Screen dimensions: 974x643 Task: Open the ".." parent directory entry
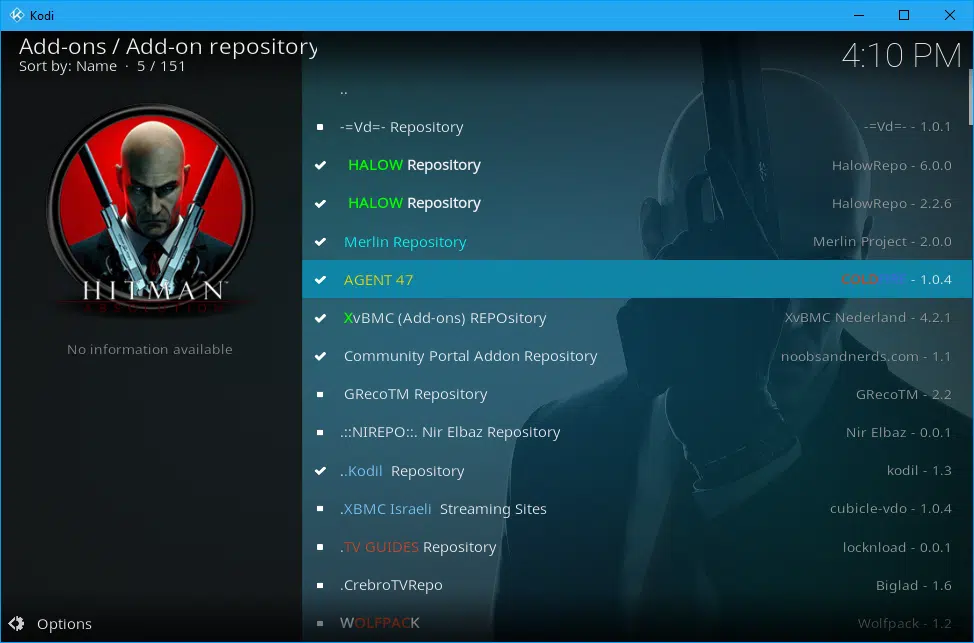(x=343, y=89)
